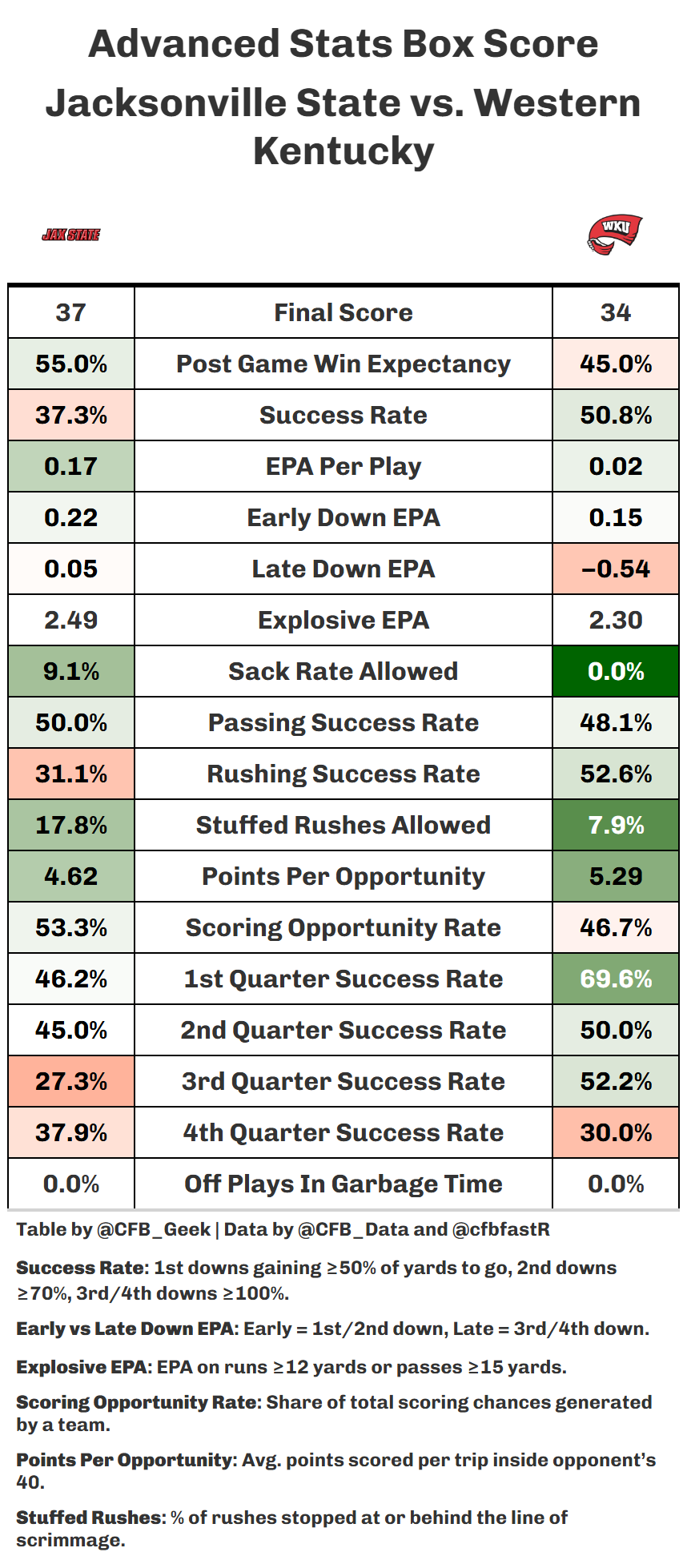687x1568 pixels.
Task: Click the -0.54 Late Down EPA value
Action: pyautogui.click(x=615, y=569)
